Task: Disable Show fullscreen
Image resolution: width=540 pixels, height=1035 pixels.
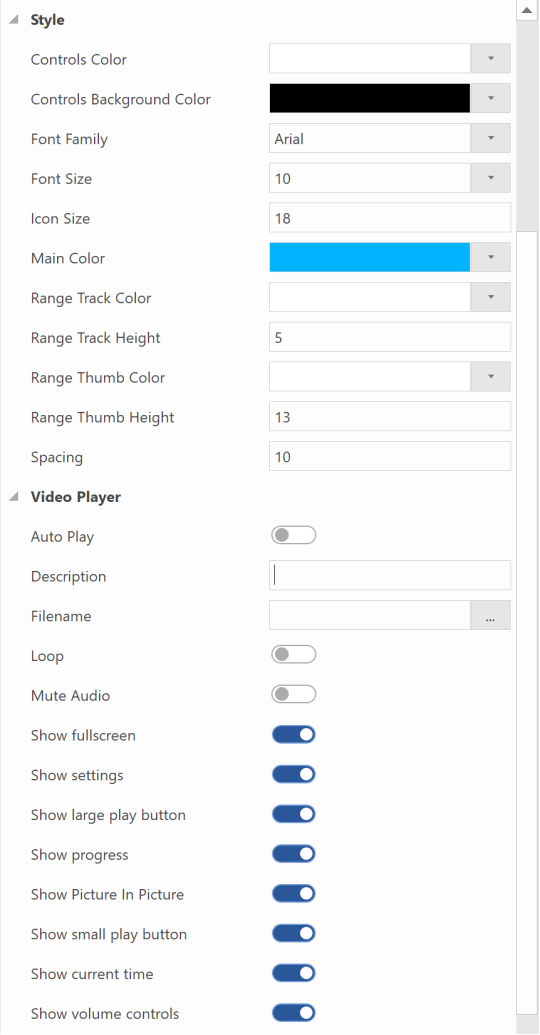Action: click(294, 735)
